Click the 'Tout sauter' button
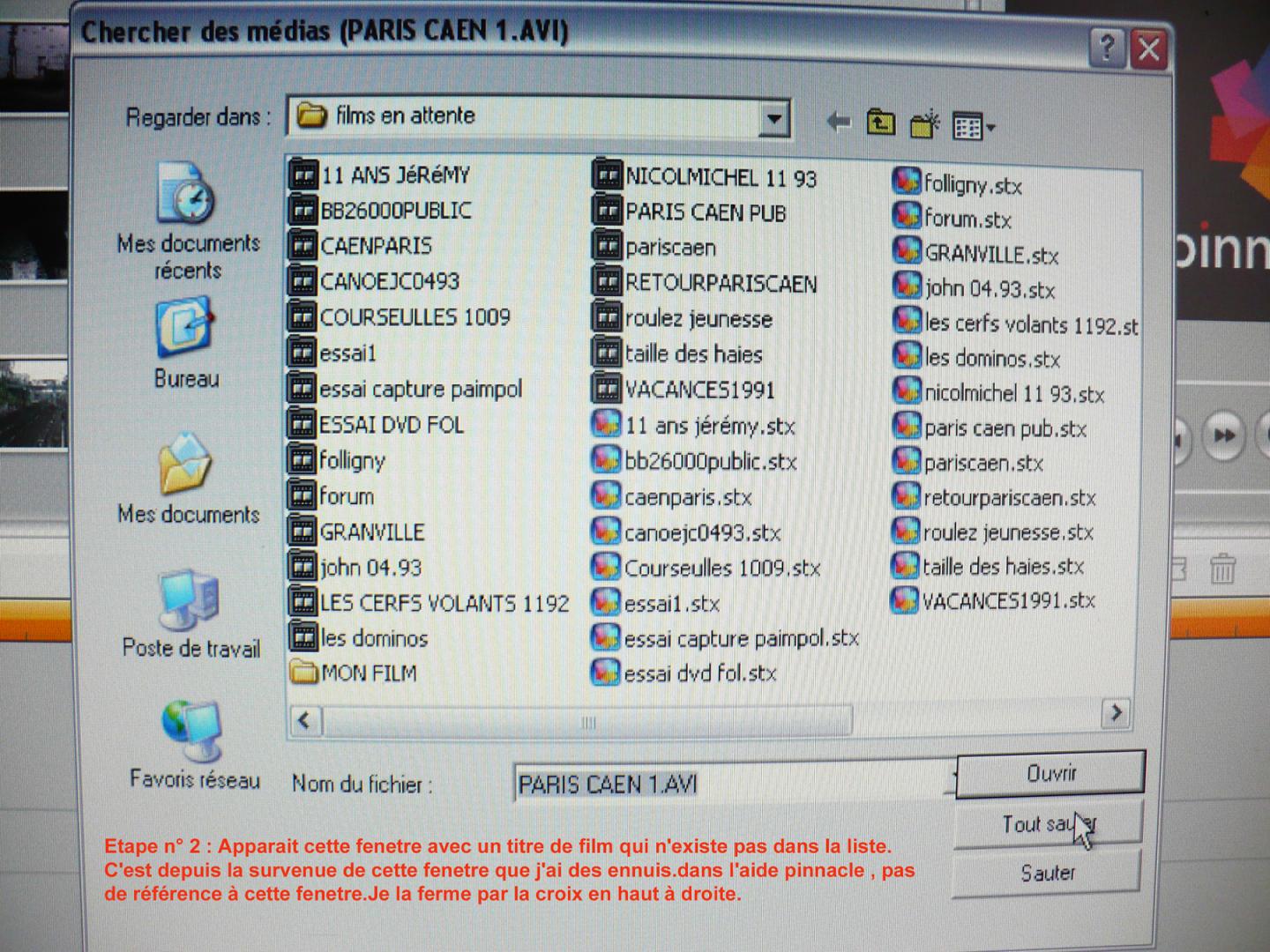 point(1048,824)
